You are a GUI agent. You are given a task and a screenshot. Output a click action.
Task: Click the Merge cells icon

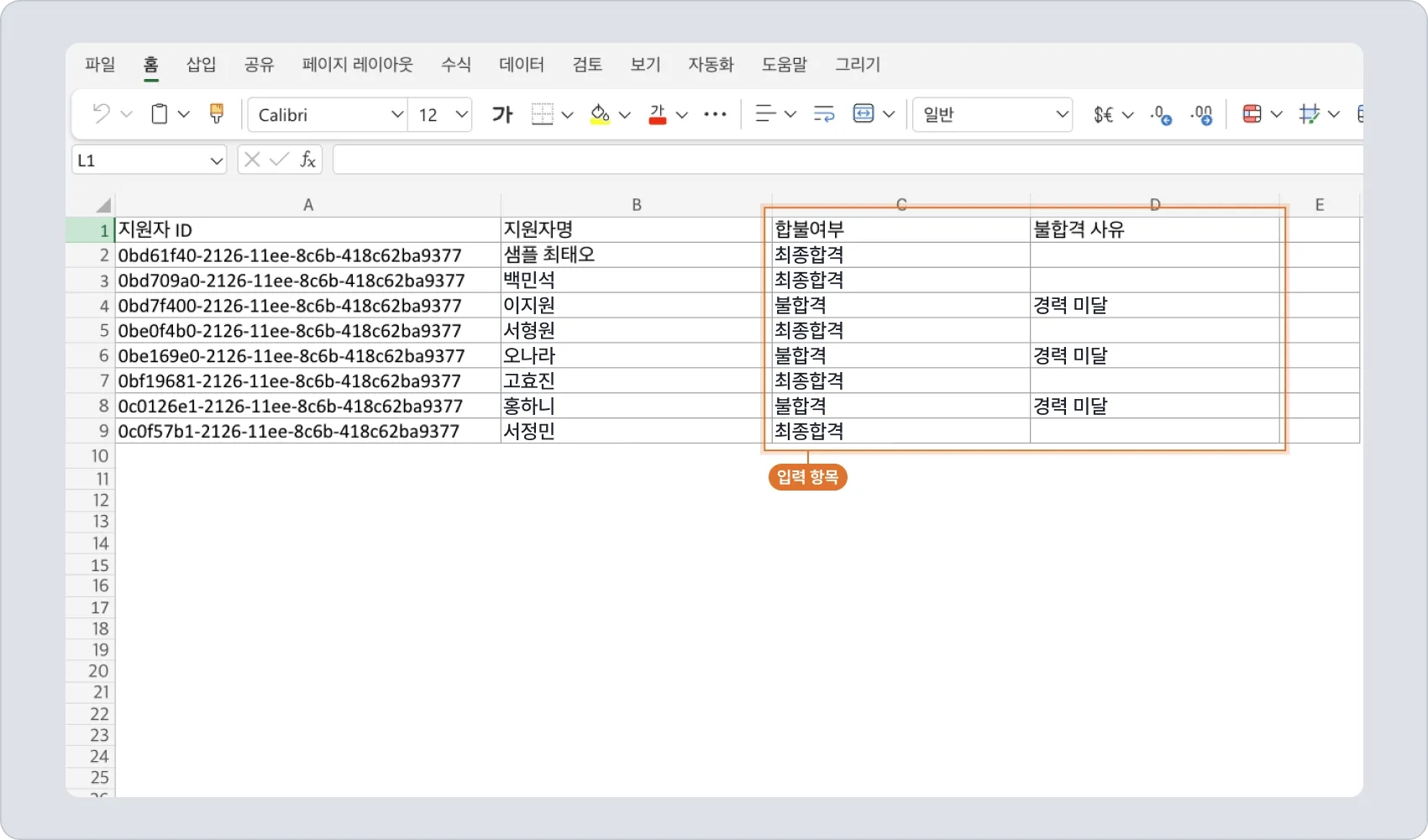click(864, 114)
